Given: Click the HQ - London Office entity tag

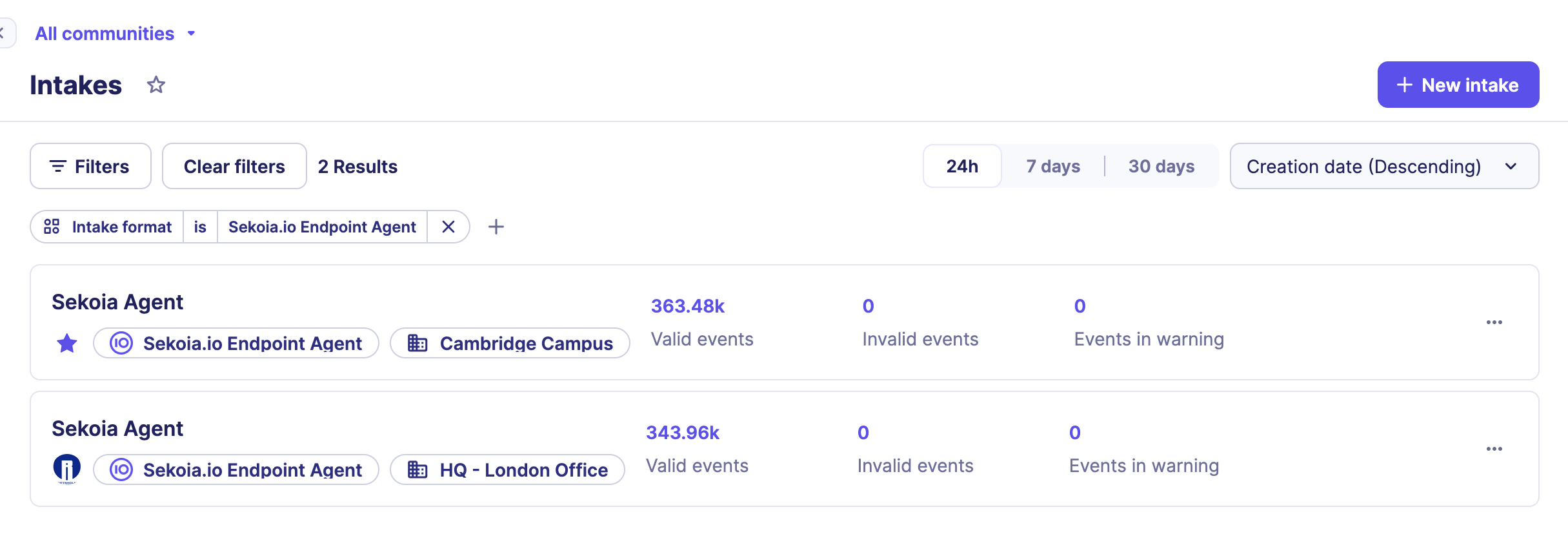Looking at the screenshot, I should [x=507, y=469].
